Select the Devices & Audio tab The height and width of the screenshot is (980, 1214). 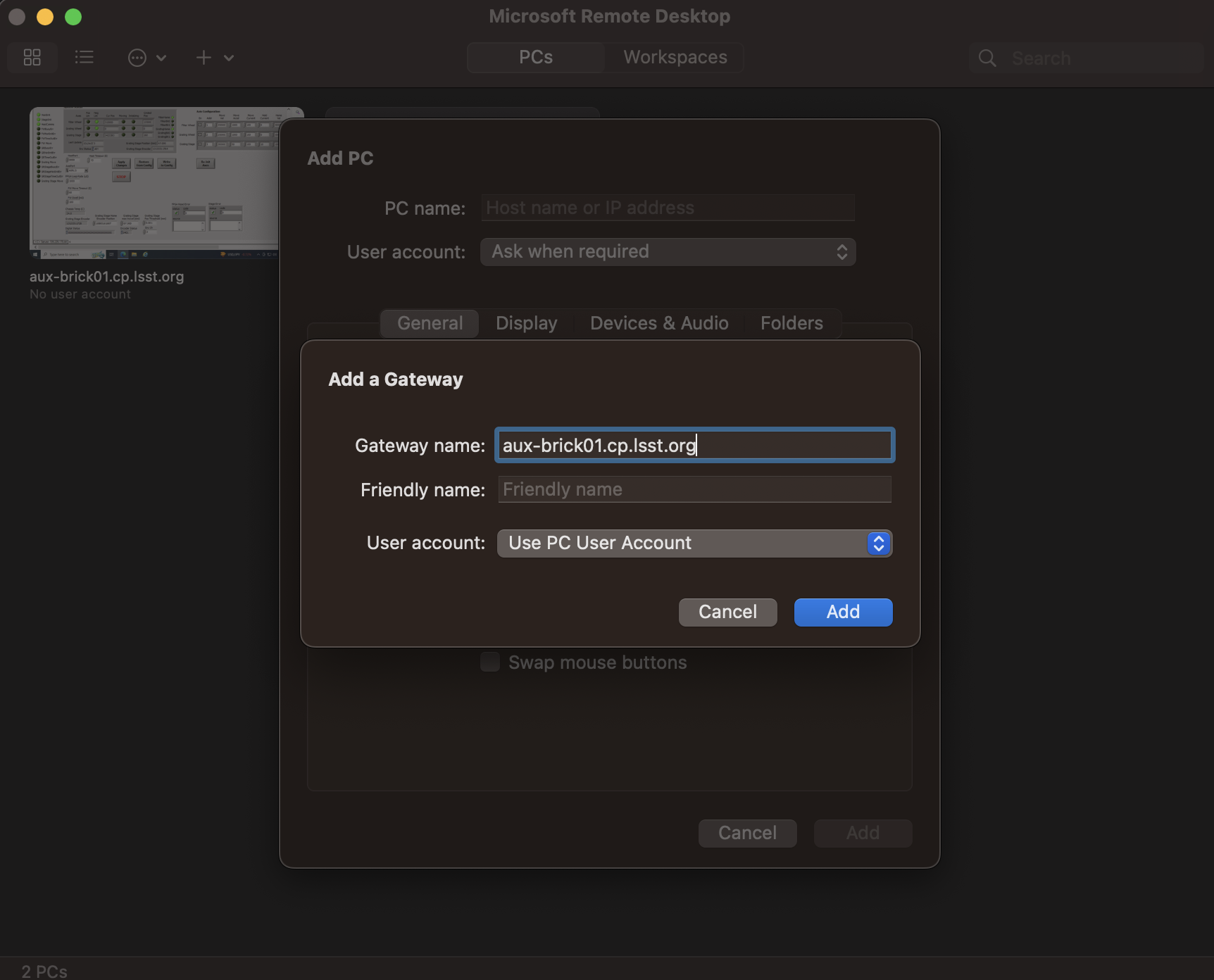(x=659, y=323)
